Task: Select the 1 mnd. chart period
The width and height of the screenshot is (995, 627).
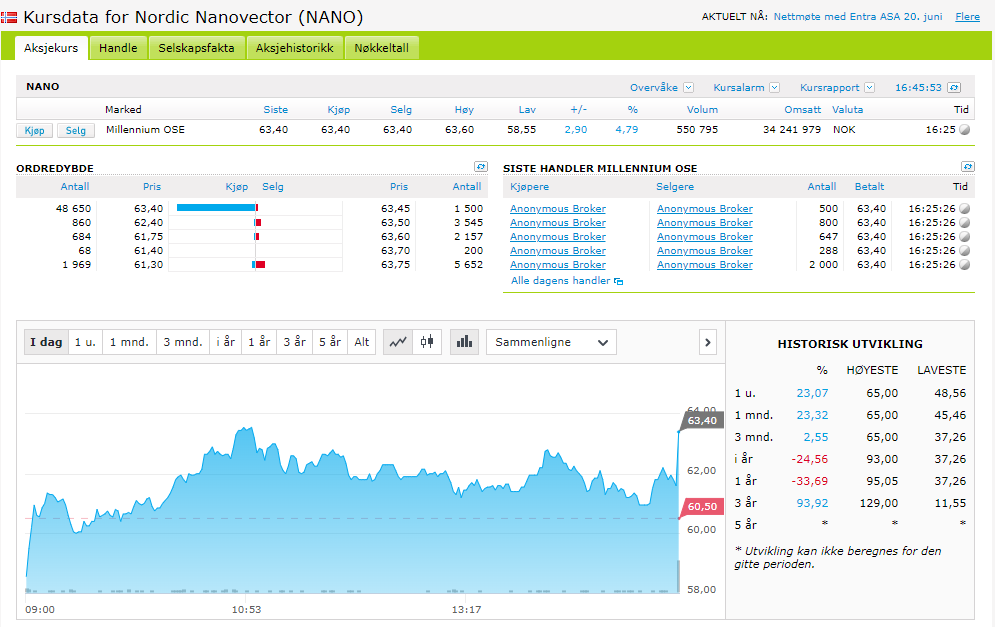Action: (129, 342)
